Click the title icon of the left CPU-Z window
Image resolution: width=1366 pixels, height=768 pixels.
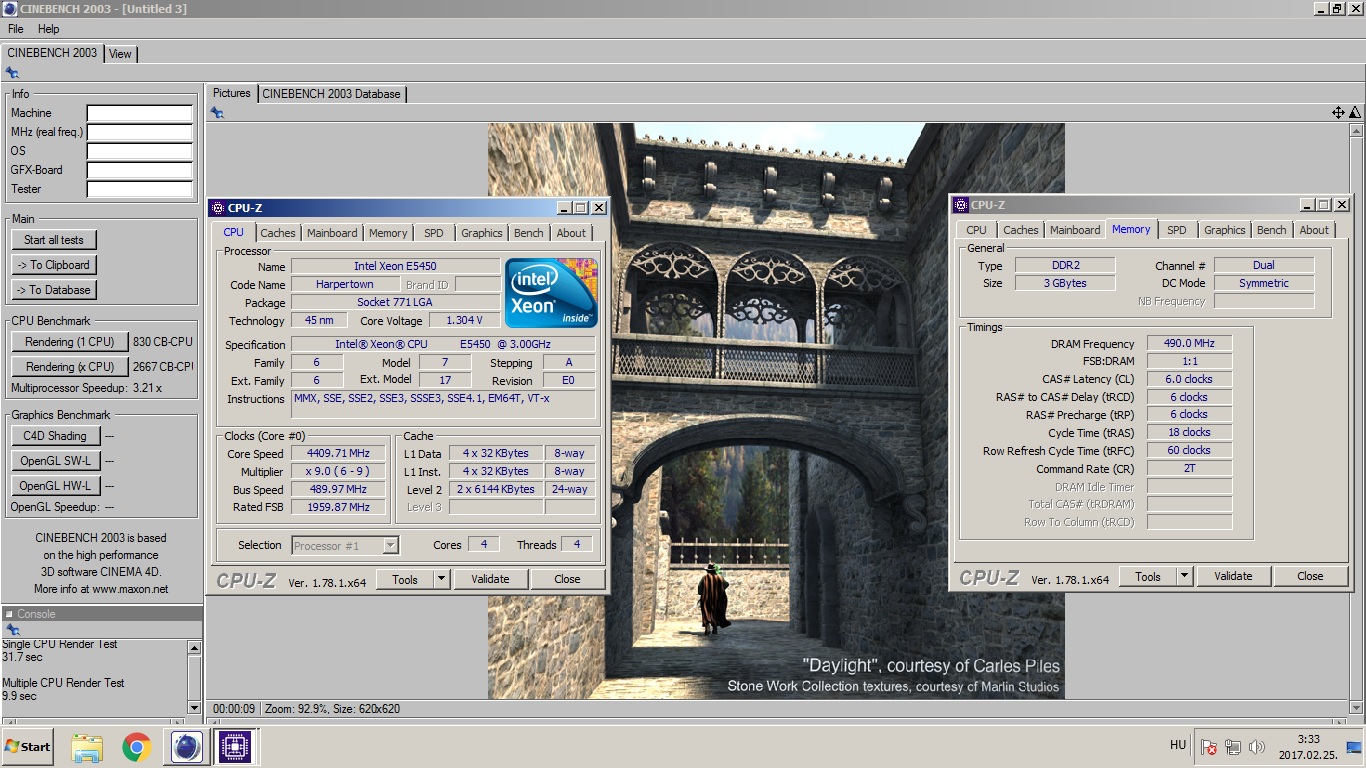(217, 208)
